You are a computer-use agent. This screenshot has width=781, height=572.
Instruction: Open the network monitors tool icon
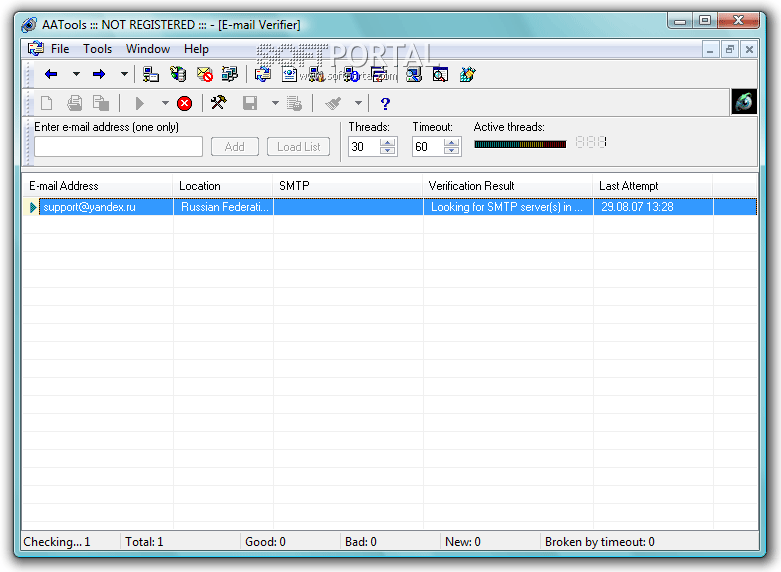230,75
